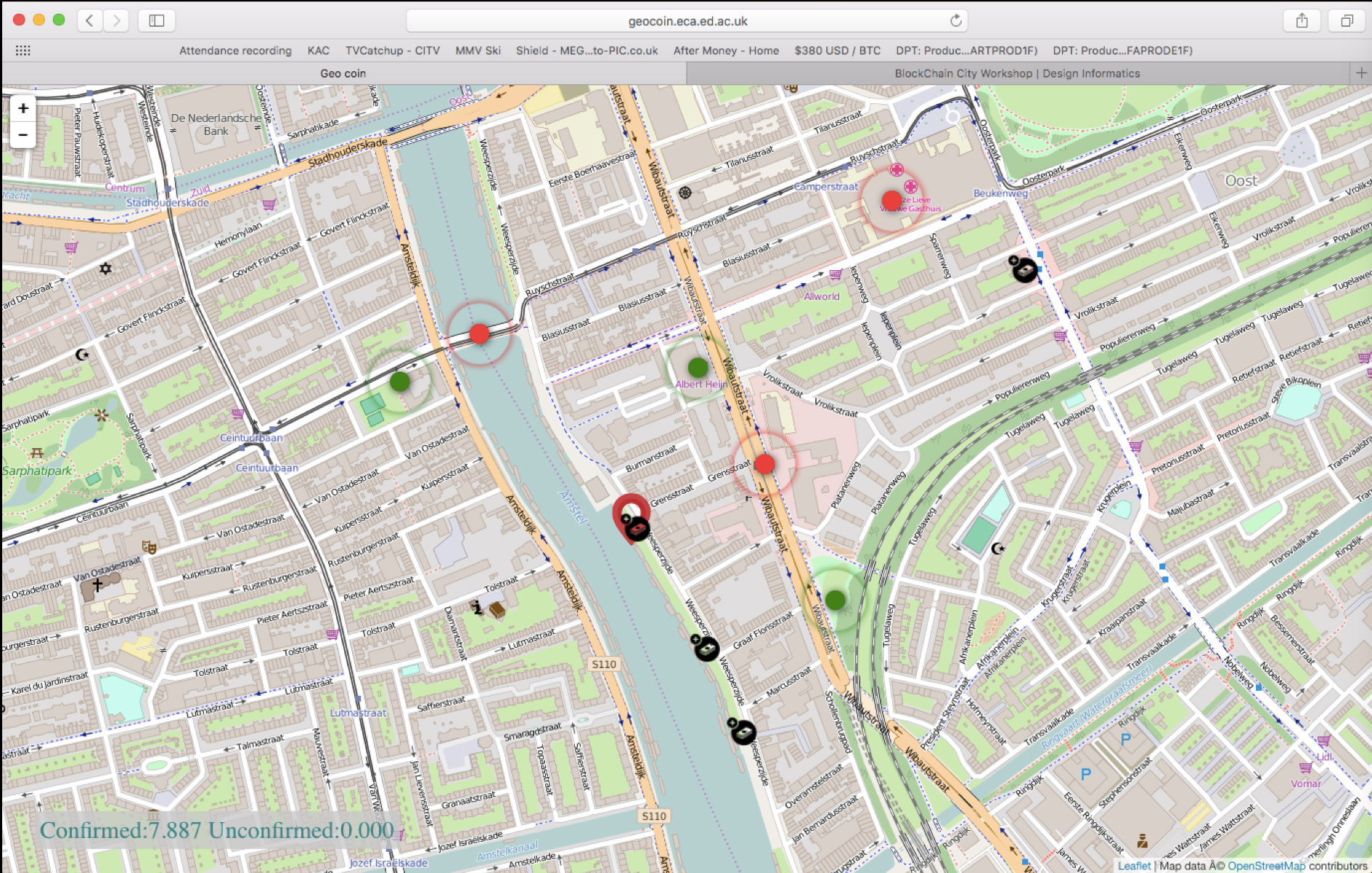Zoom in on the map
Image resolution: width=1372 pixels, height=873 pixels.
point(23,109)
